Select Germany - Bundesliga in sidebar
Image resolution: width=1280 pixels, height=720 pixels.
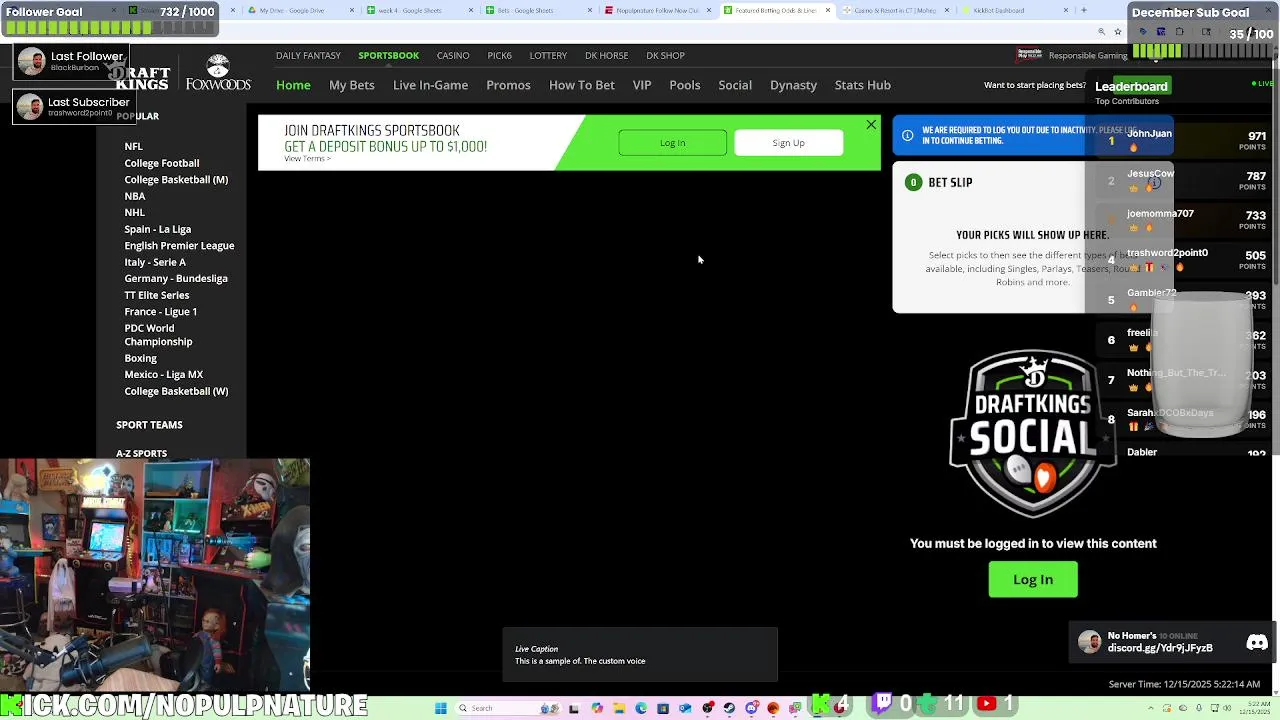176,279
